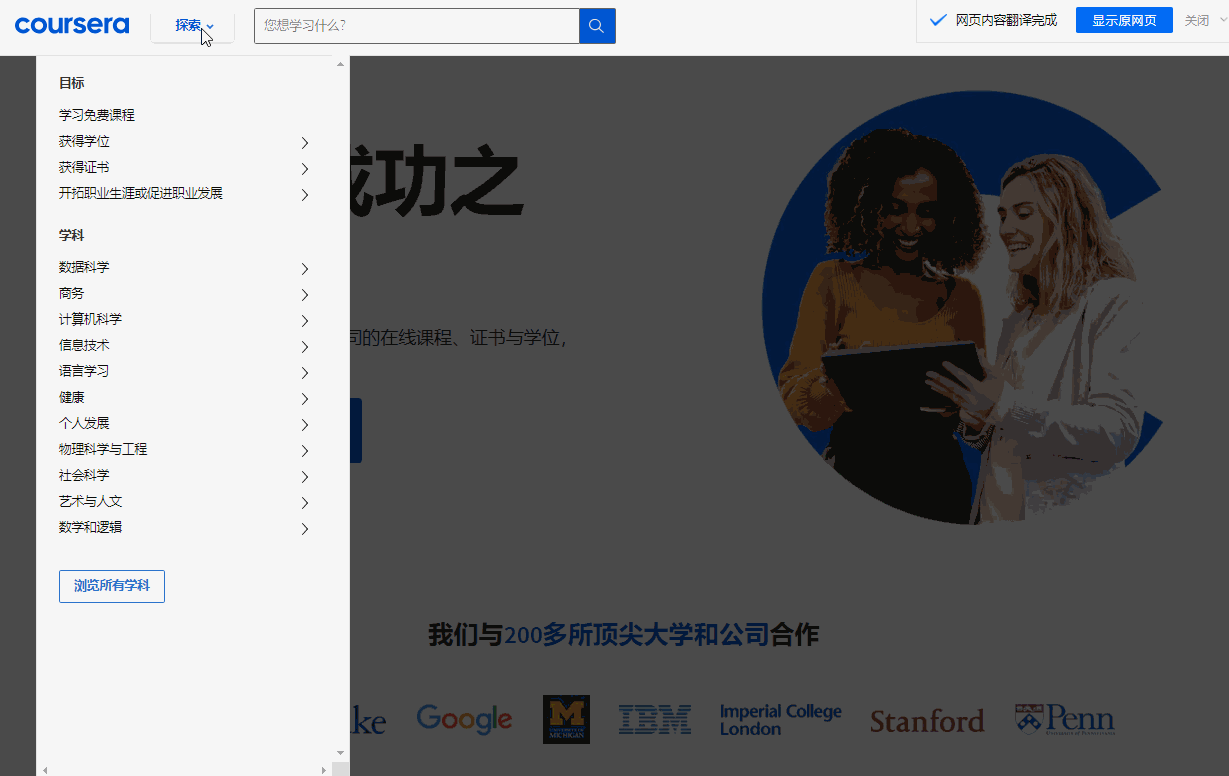Expand the 计算机科学 submenu chevron

pyautogui.click(x=304, y=320)
